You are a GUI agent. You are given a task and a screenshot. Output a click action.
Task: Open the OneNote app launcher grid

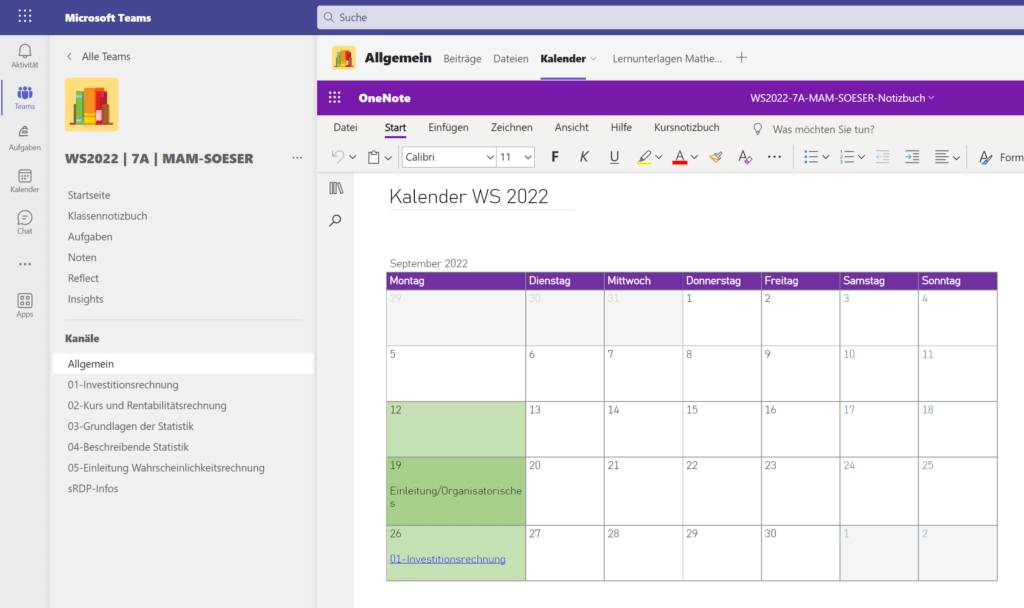click(x=334, y=98)
